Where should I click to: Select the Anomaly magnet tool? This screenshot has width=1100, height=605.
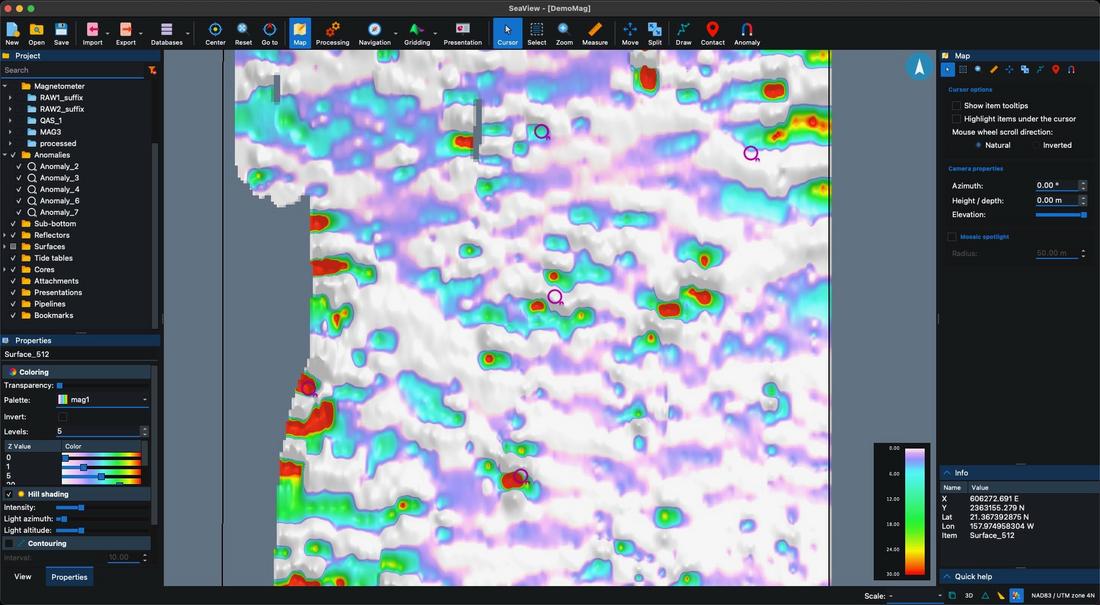746,33
